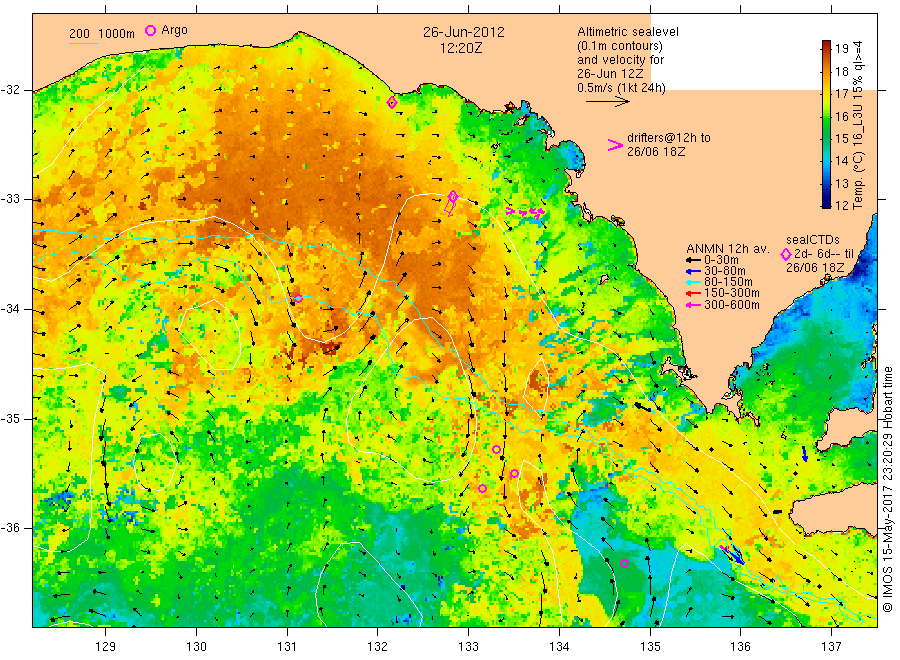Viewport: 900px width, 660px height.
Task: Click the 129 longitude axis label
Action: click(106, 647)
